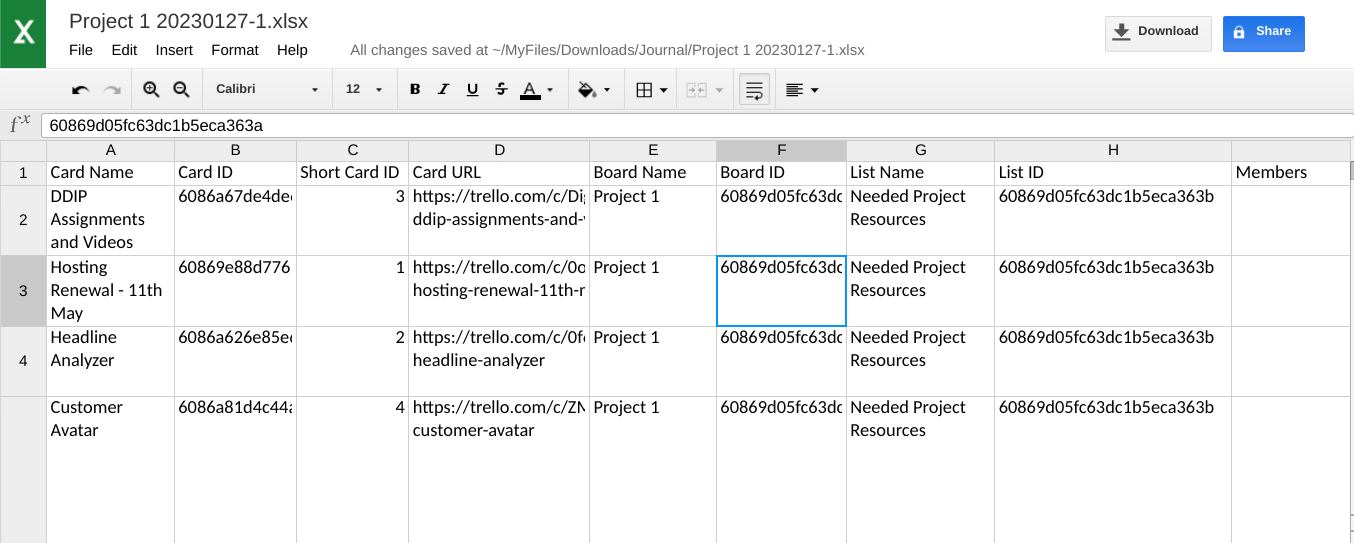The image size is (1354, 543).
Task: Undo the last change
Action: point(81,90)
